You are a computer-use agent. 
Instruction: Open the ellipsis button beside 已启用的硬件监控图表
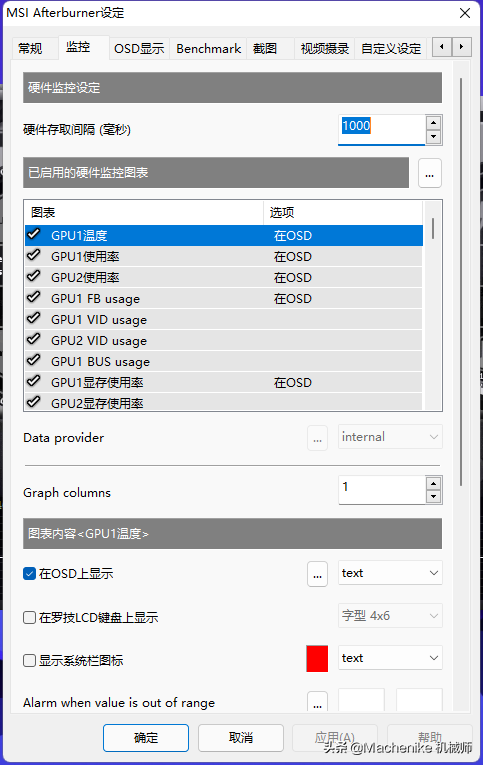(430, 173)
